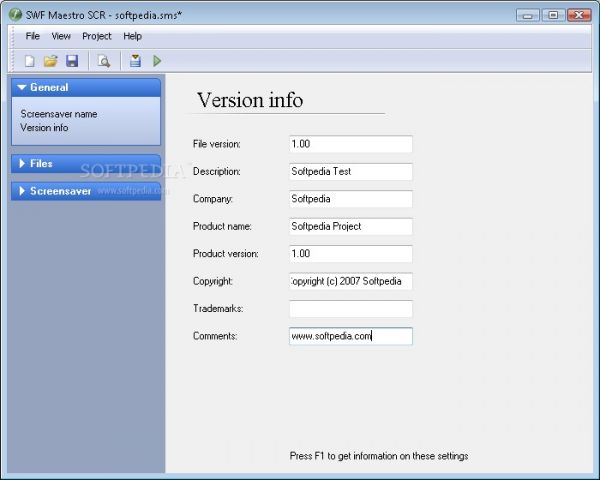Click the File version input field
600x480 pixels.
coord(351,144)
